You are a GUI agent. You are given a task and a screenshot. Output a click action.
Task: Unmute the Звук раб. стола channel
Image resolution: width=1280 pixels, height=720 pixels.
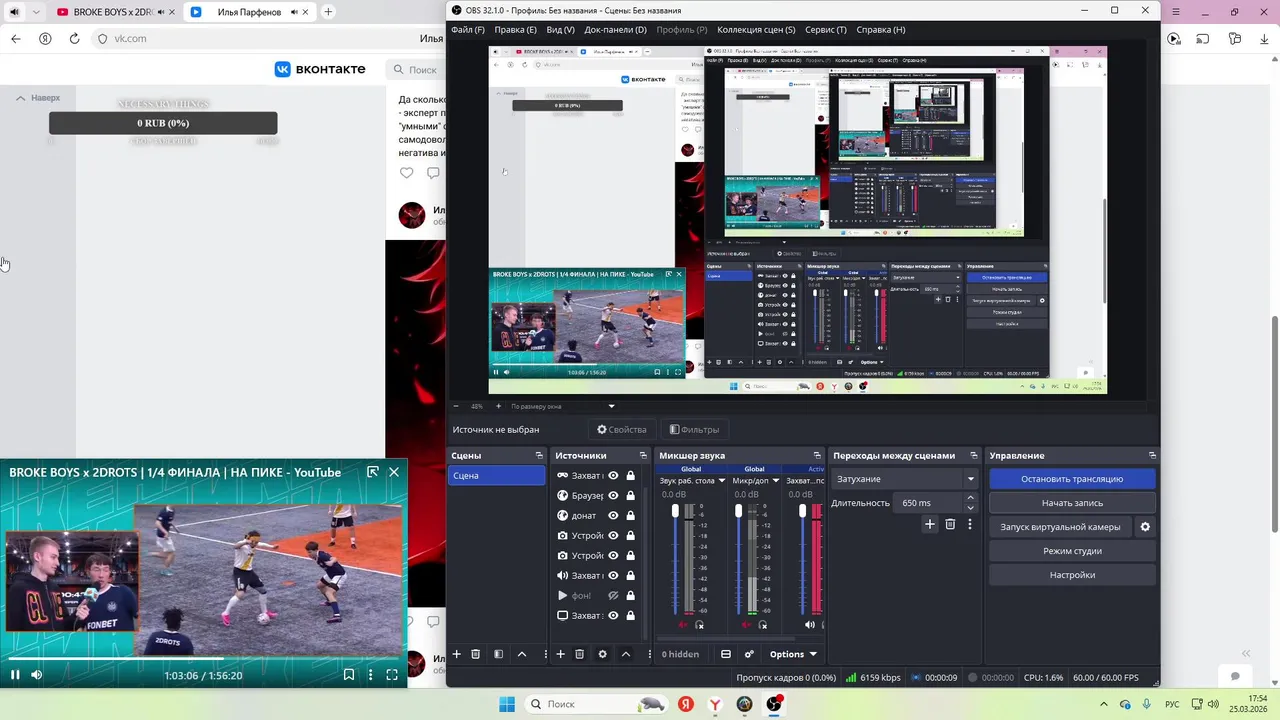[x=684, y=625]
